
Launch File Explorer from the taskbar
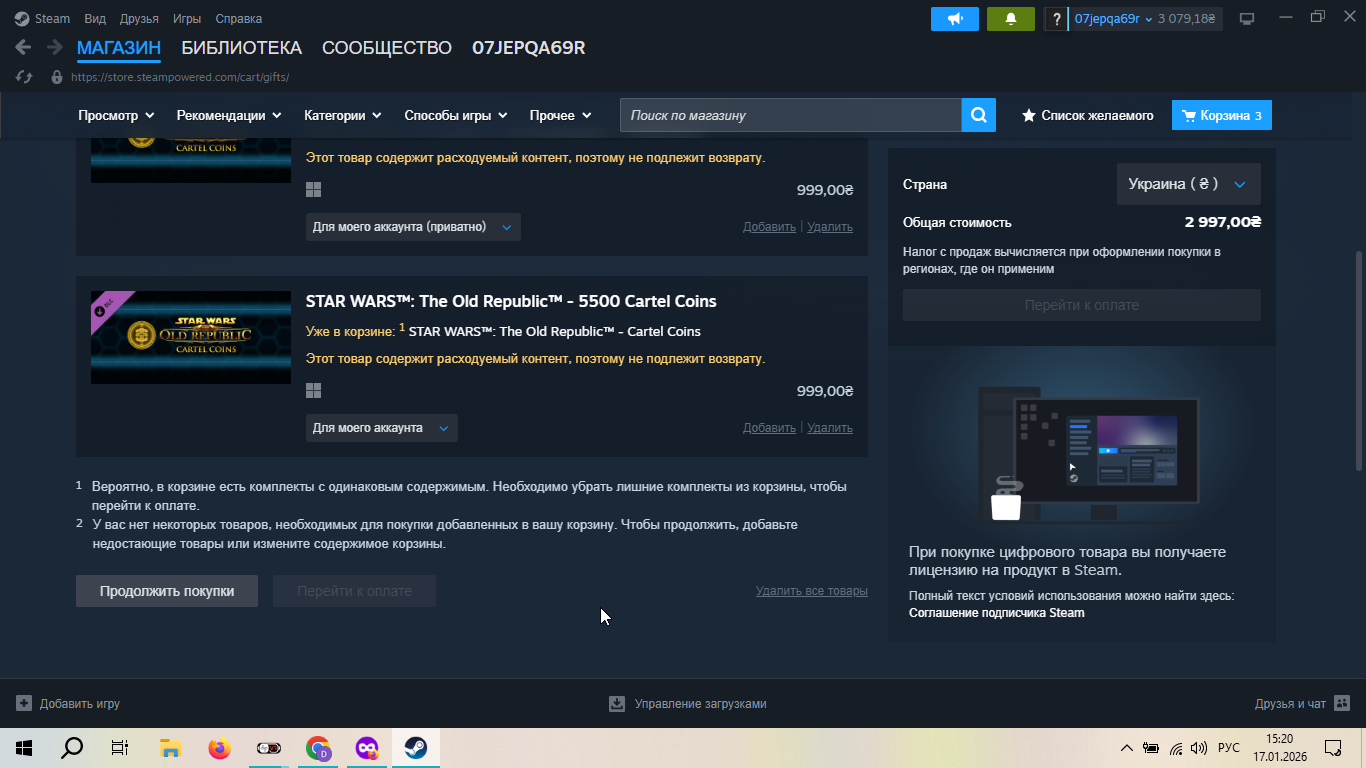170,748
